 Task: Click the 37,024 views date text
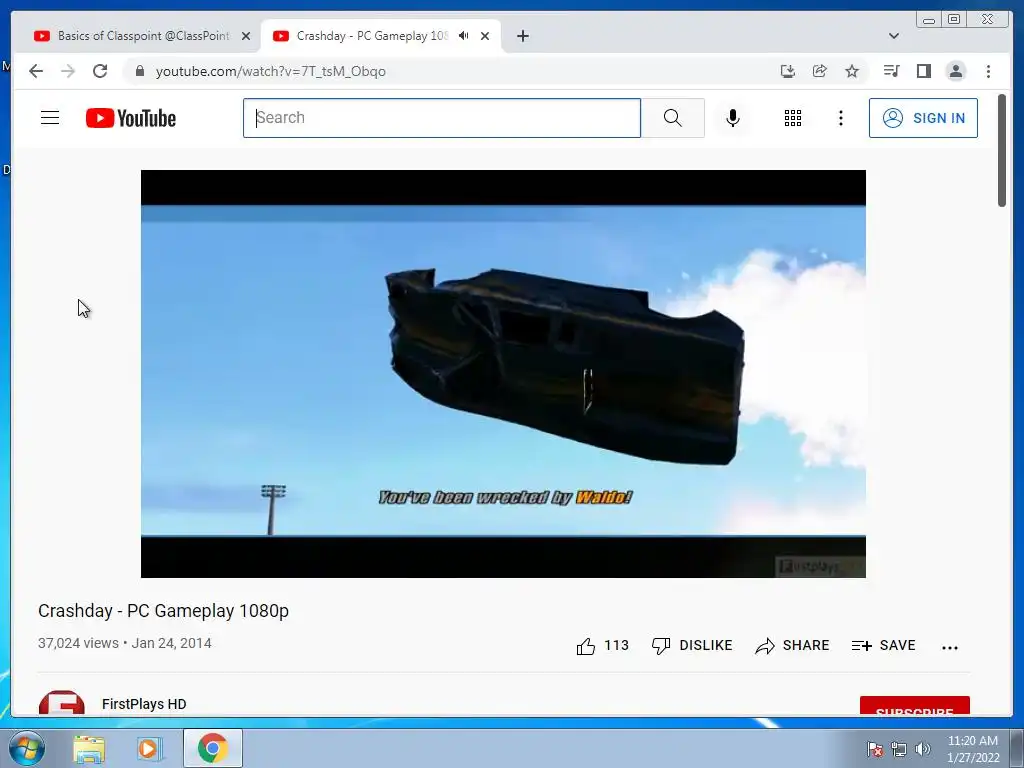[x=125, y=643]
